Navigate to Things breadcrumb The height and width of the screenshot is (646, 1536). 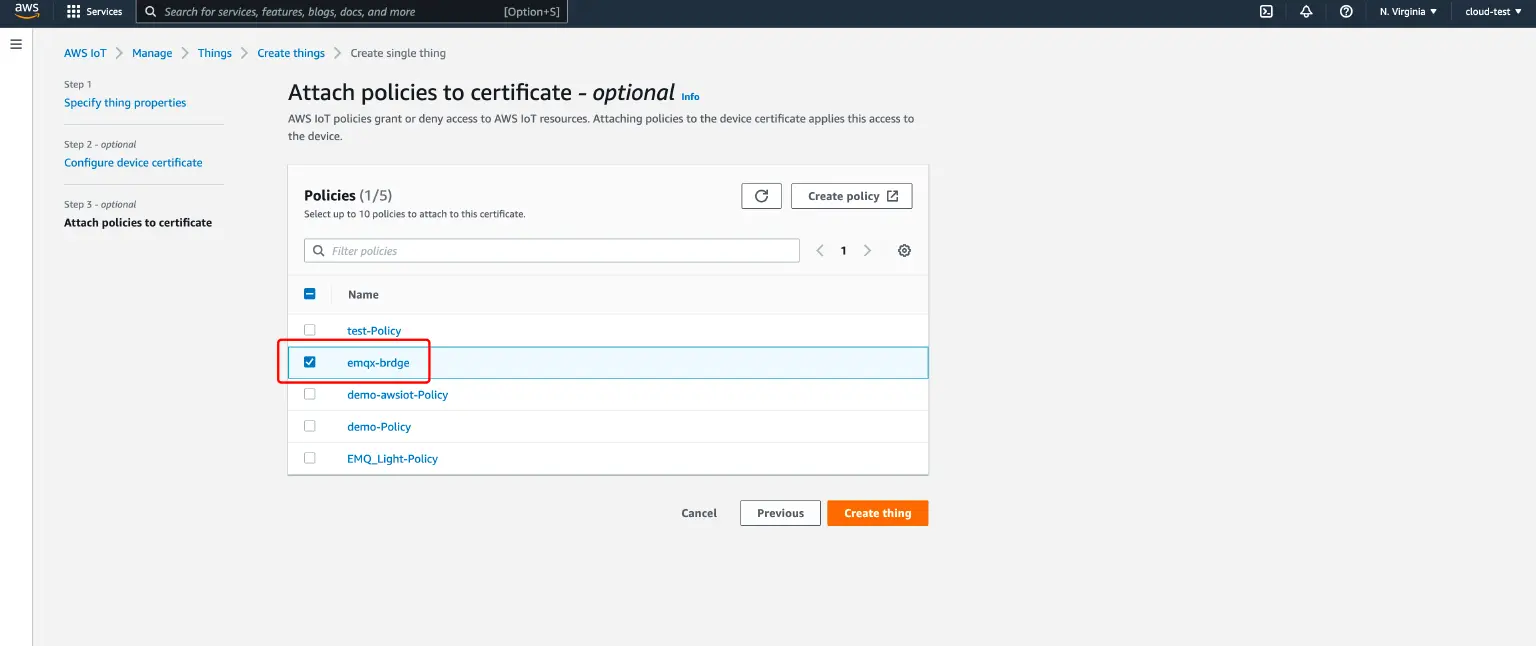point(214,53)
